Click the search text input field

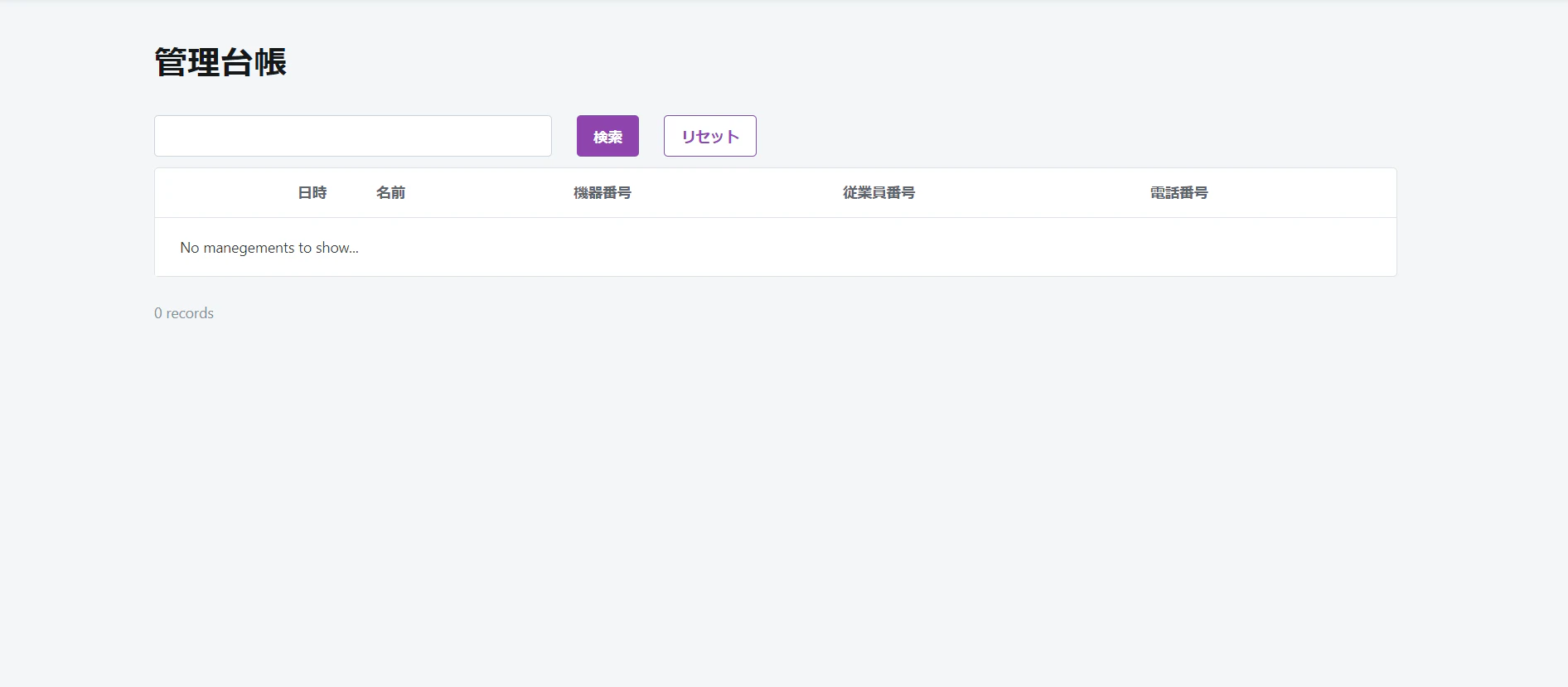coord(353,136)
